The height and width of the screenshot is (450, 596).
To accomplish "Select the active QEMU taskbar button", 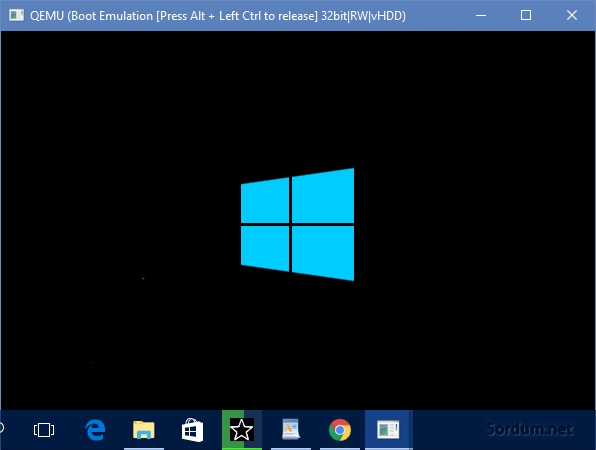I will [388, 430].
